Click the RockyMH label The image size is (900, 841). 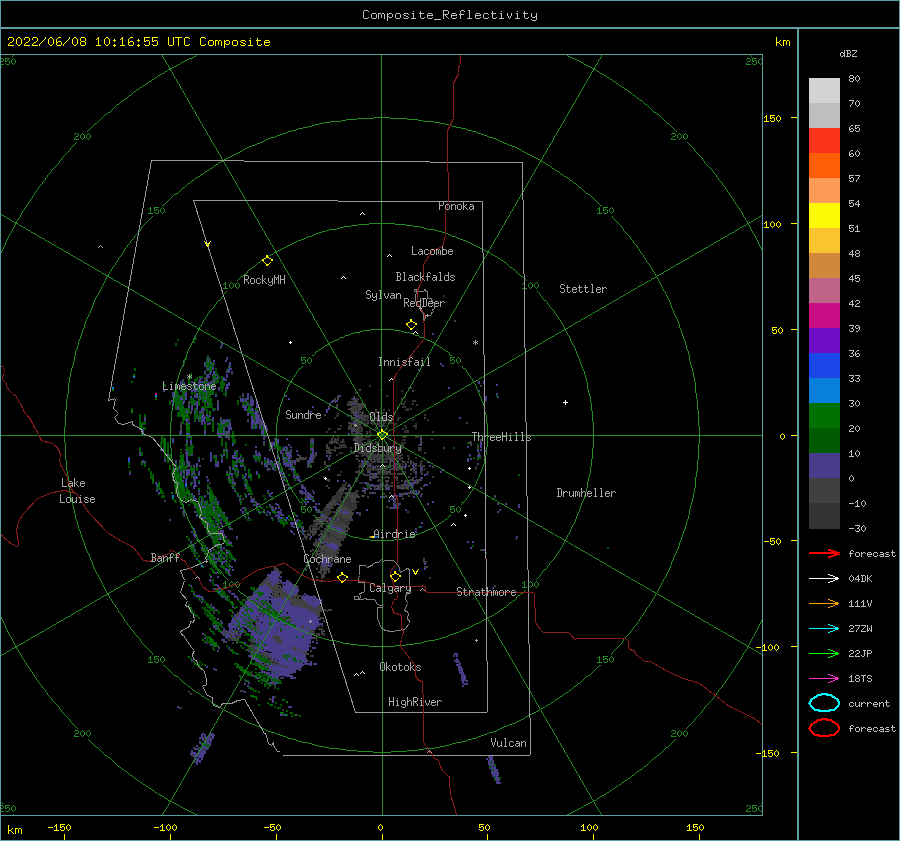pos(264,280)
